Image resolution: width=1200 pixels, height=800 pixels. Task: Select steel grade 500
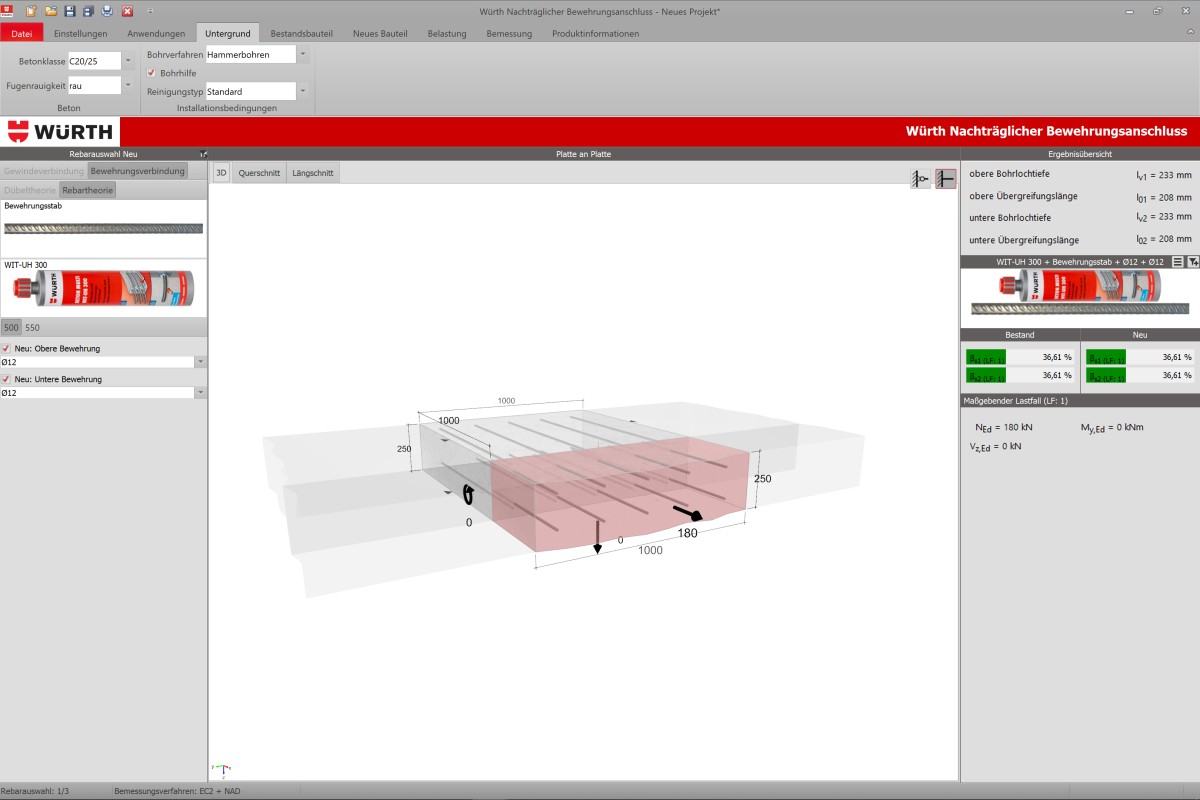(x=11, y=327)
